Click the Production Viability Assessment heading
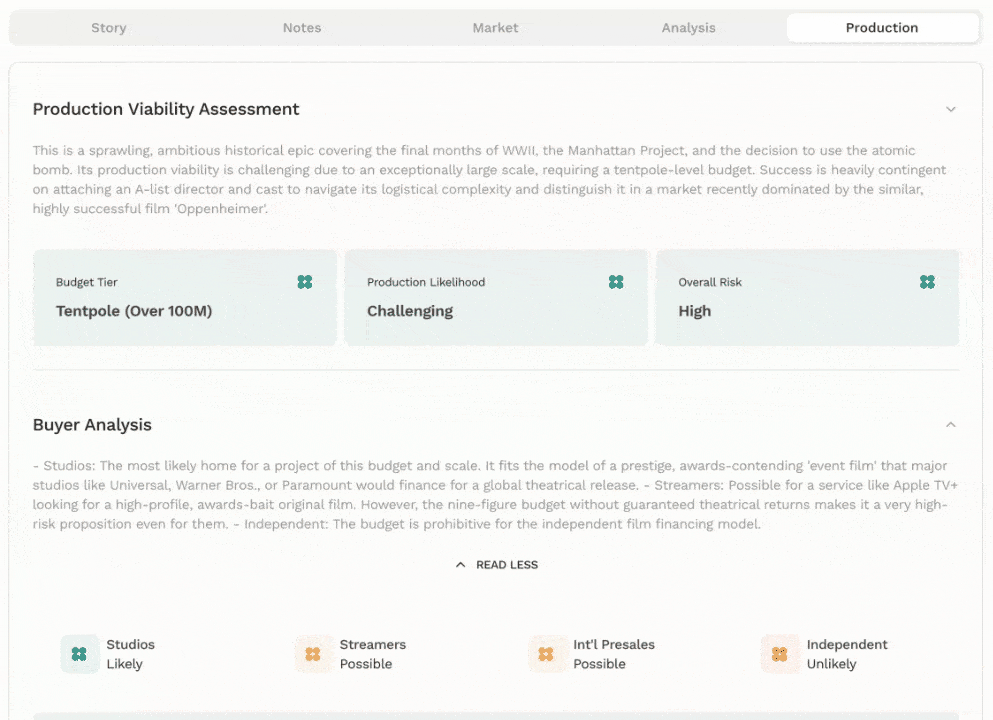This screenshot has width=993, height=720. [x=166, y=109]
